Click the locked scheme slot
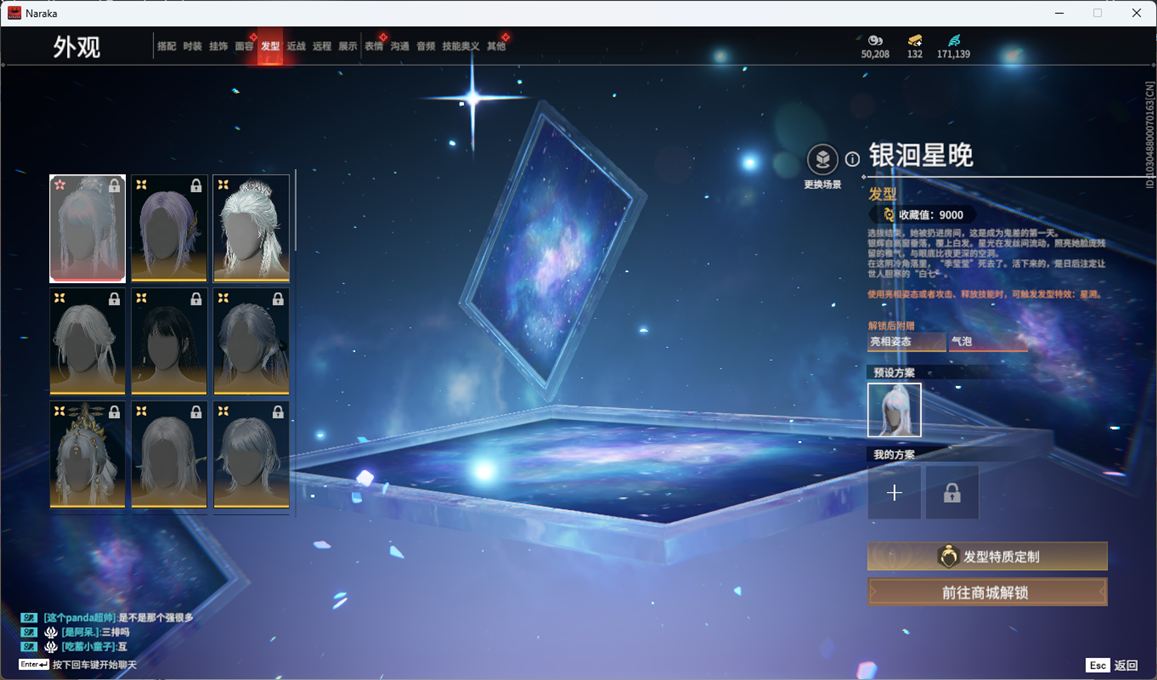Screen dimensions: 1157x680 (952, 493)
